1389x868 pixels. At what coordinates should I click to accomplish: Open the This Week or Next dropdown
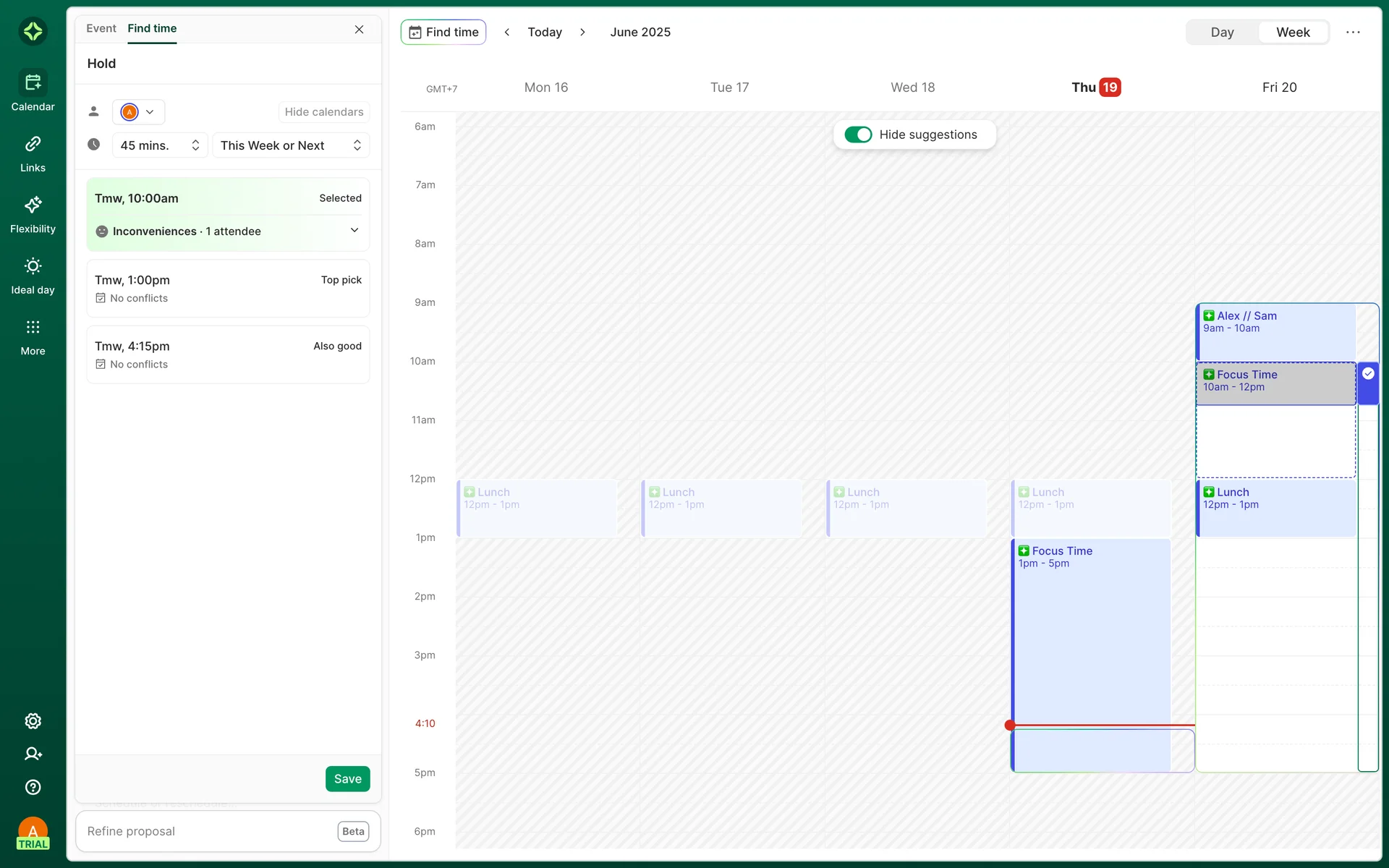(x=291, y=145)
